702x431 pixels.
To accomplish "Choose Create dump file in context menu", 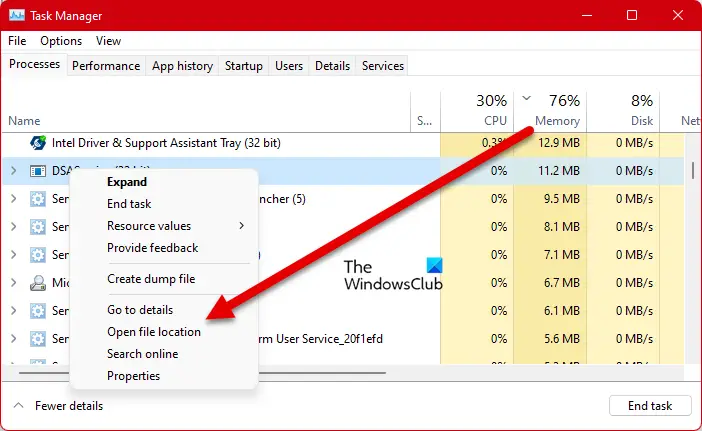I will [x=151, y=279].
